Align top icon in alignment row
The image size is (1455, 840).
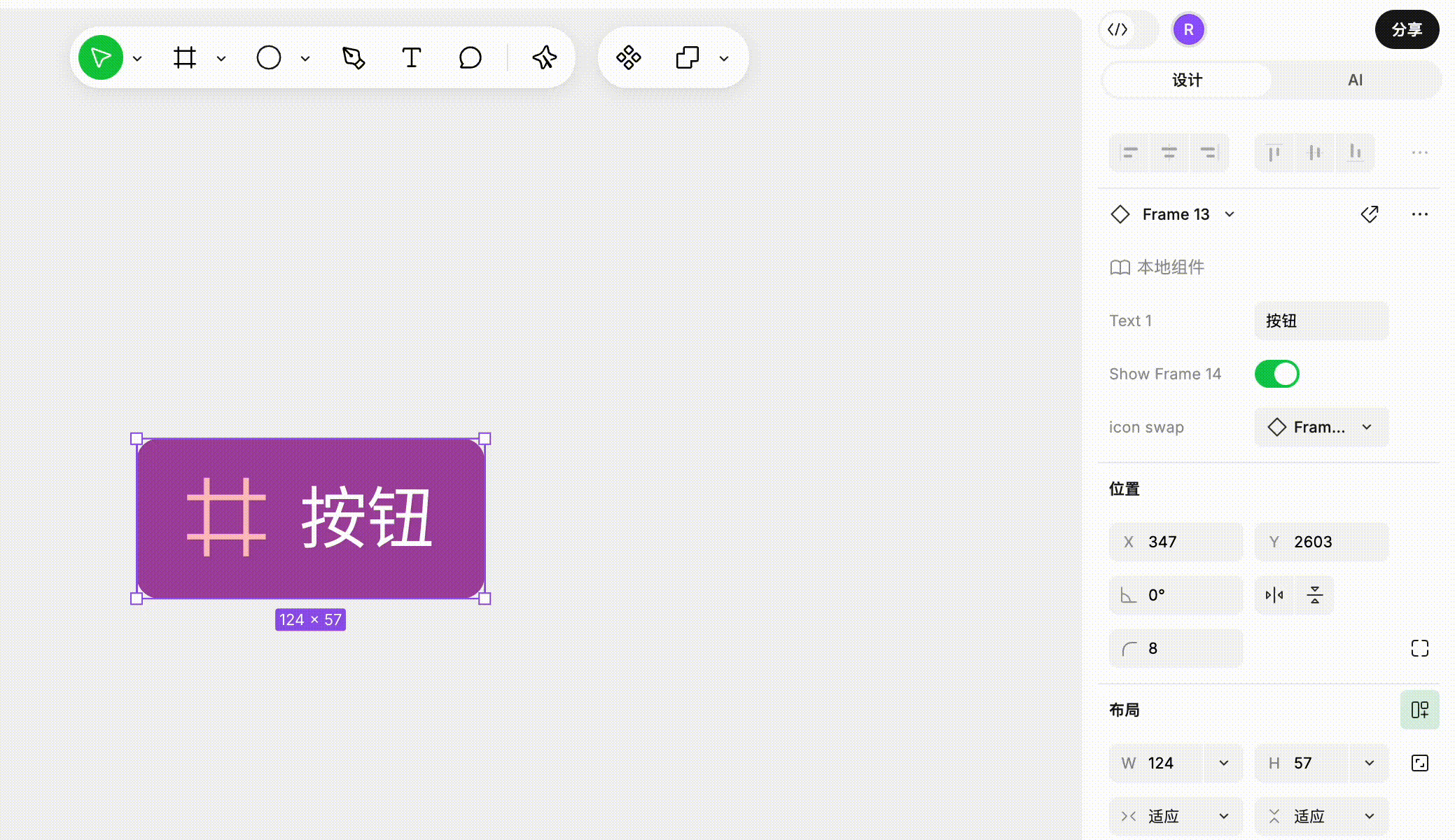click(1275, 152)
